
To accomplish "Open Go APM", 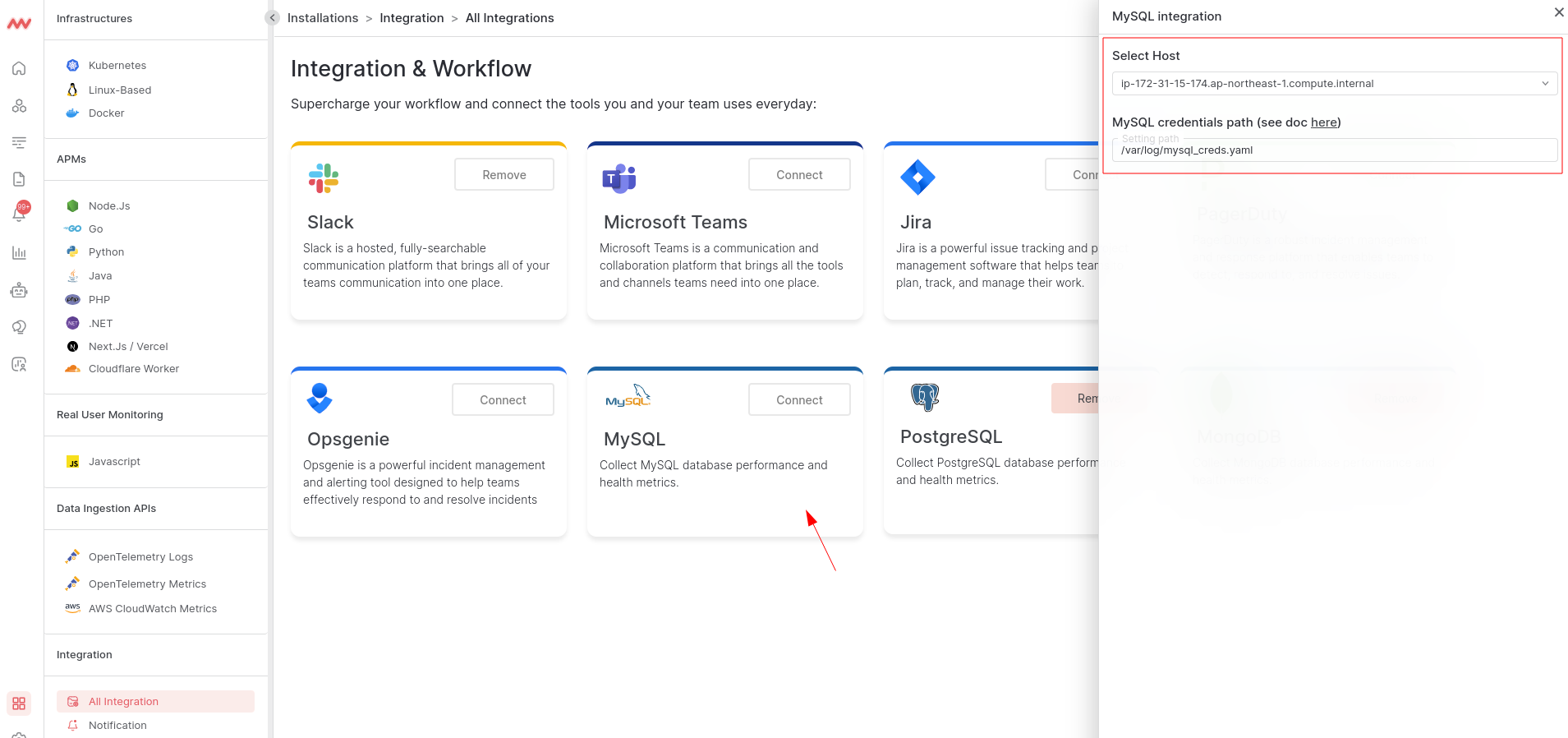I will click(95, 229).
